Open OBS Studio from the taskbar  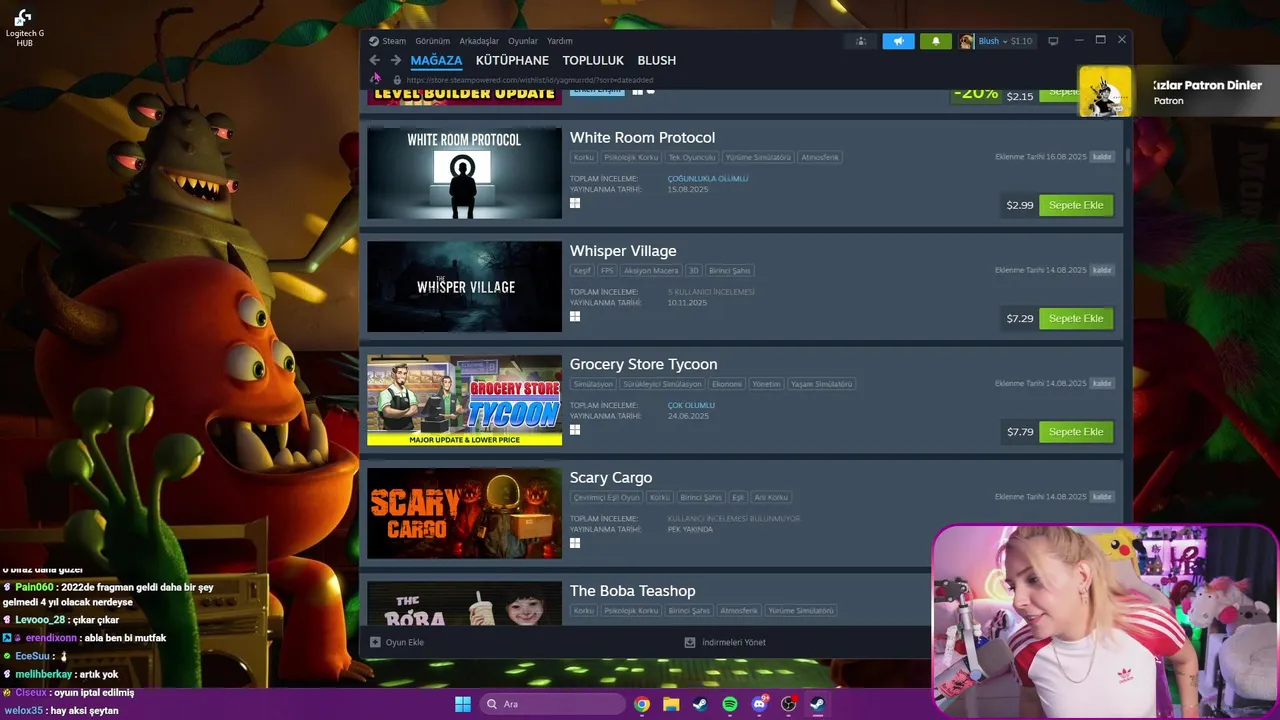pos(788,704)
